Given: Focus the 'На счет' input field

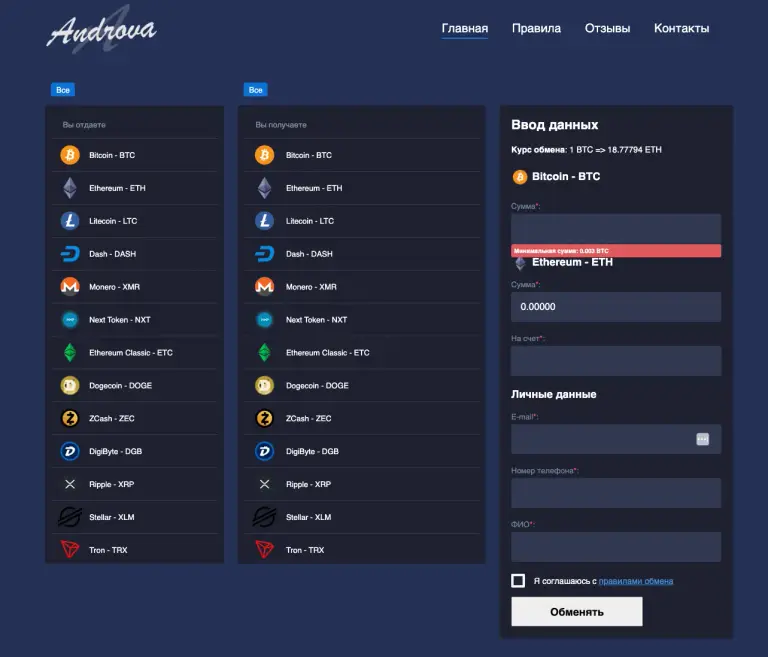Looking at the screenshot, I should pyautogui.click(x=616, y=361).
